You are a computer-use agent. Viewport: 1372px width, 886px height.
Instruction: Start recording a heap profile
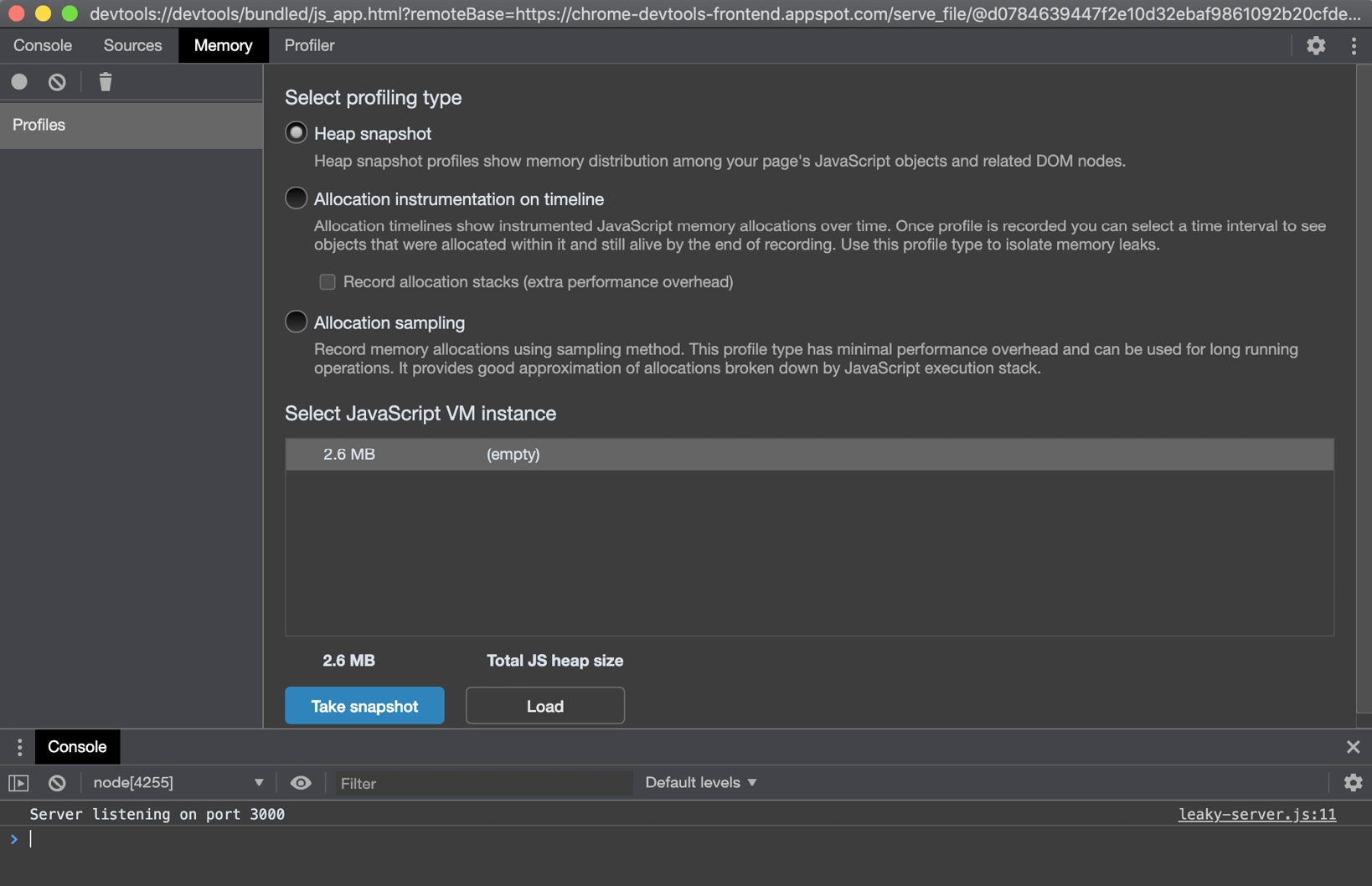coord(18,81)
